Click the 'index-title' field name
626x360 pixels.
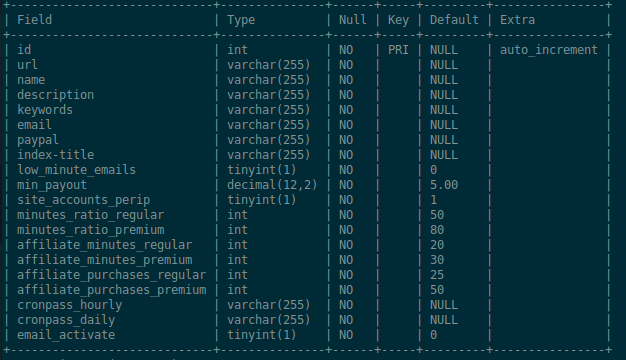pyautogui.click(x=55, y=155)
